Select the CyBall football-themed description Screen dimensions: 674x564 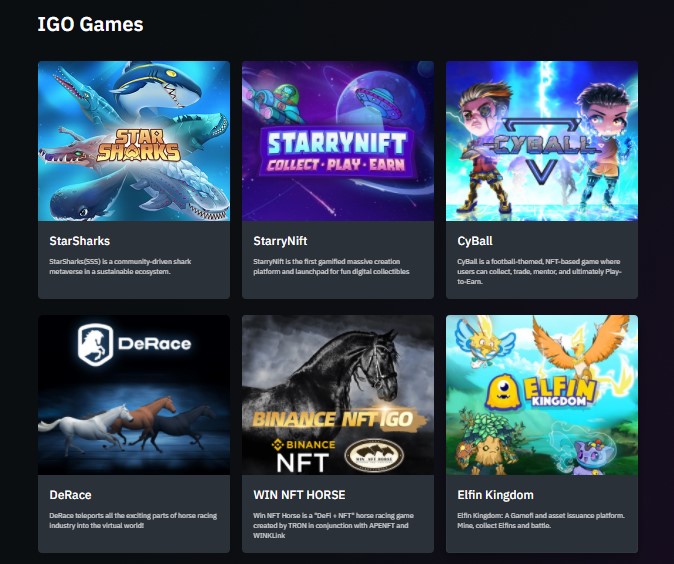[539, 272]
